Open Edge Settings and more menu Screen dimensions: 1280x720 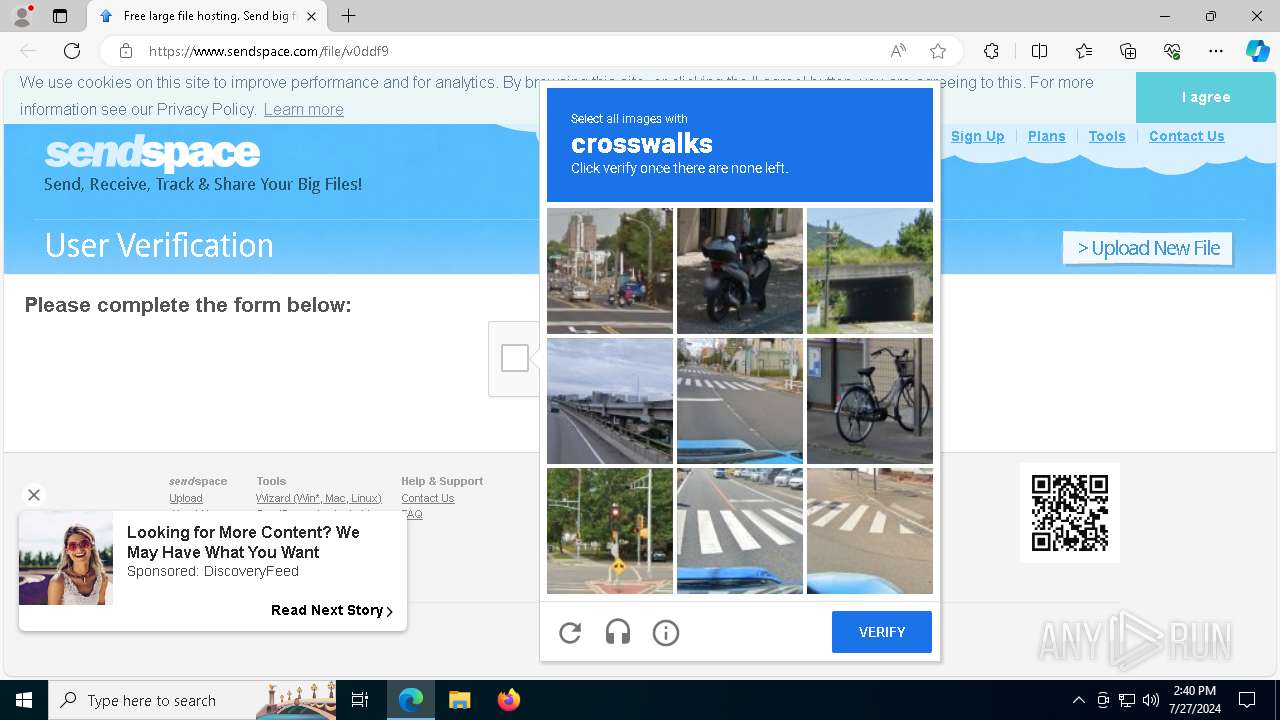click(1216, 51)
